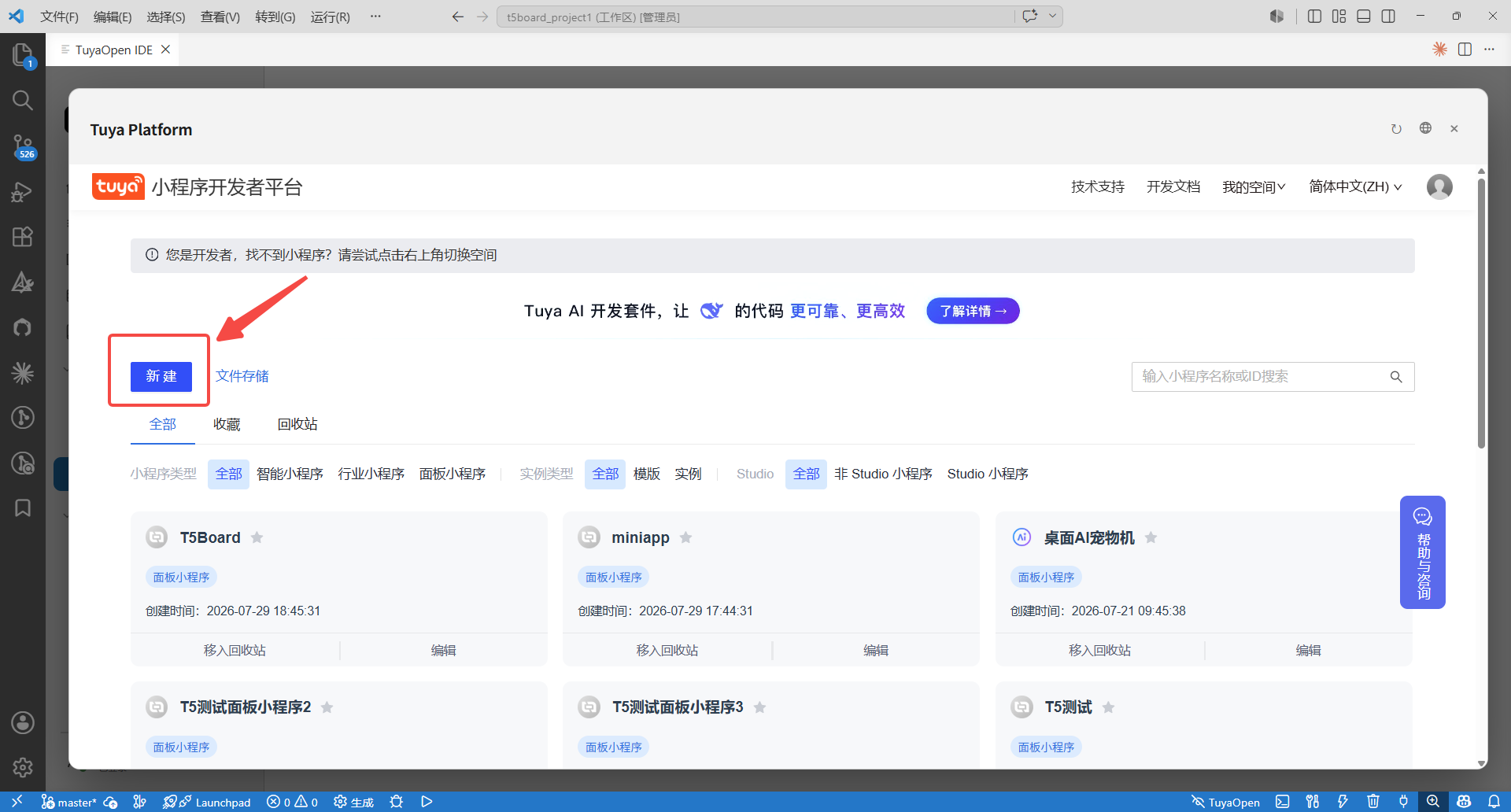
Task: Click the blue 新建 button
Action: pos(161,376)
